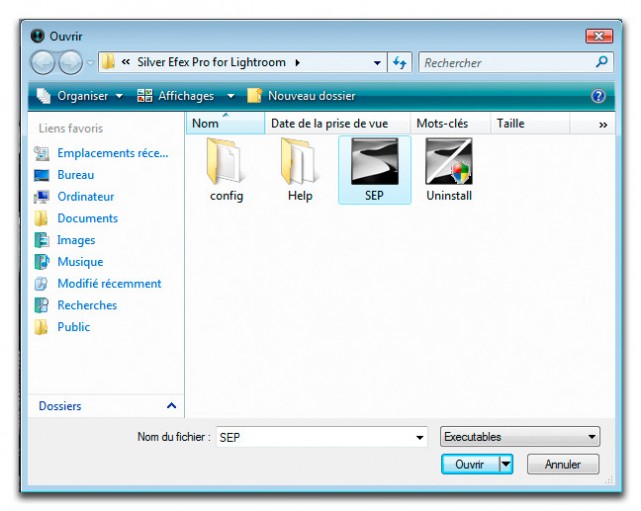Expand the recent pages dropdown arrow
The height and width of the screenshot is (511, 641).
[90, 63]
